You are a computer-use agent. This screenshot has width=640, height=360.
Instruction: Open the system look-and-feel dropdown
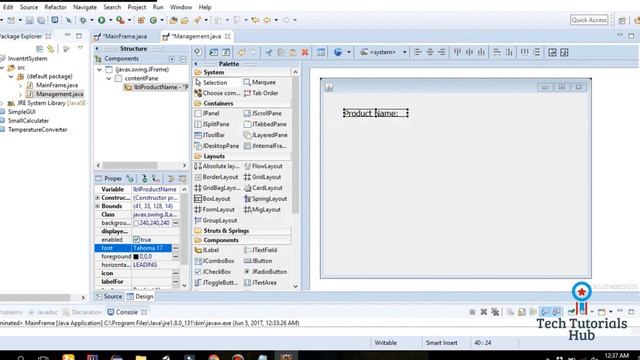tap(404, 52)
